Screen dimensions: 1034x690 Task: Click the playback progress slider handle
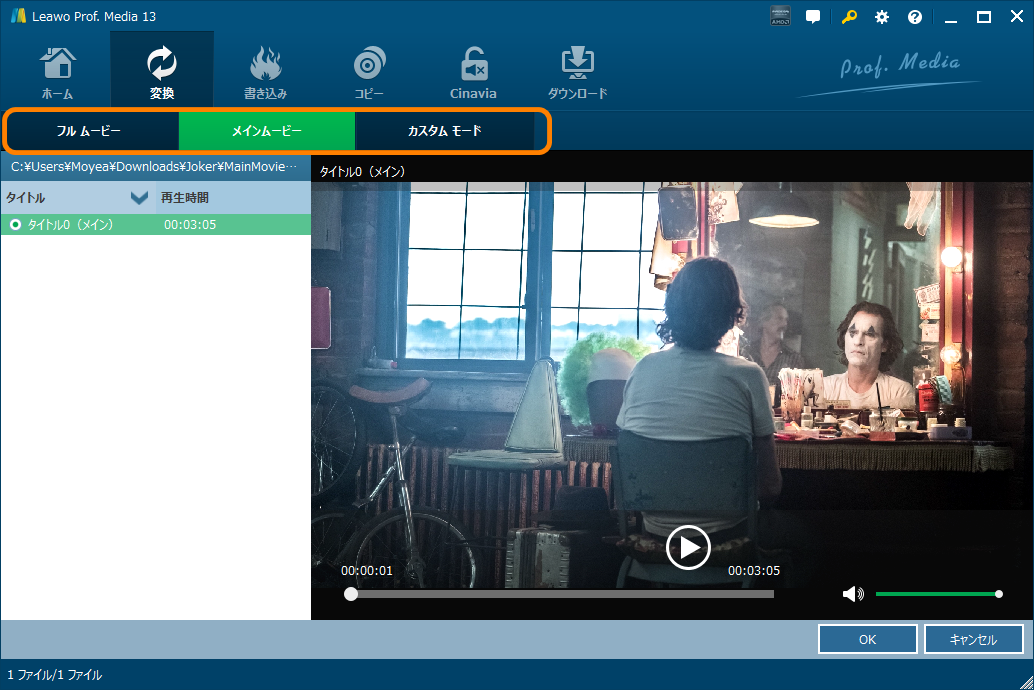[x=351, y=594]
